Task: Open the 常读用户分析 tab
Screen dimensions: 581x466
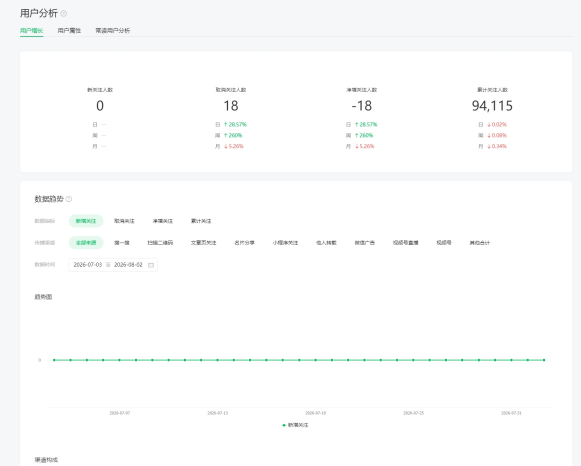Action: [x=113, y=30]
